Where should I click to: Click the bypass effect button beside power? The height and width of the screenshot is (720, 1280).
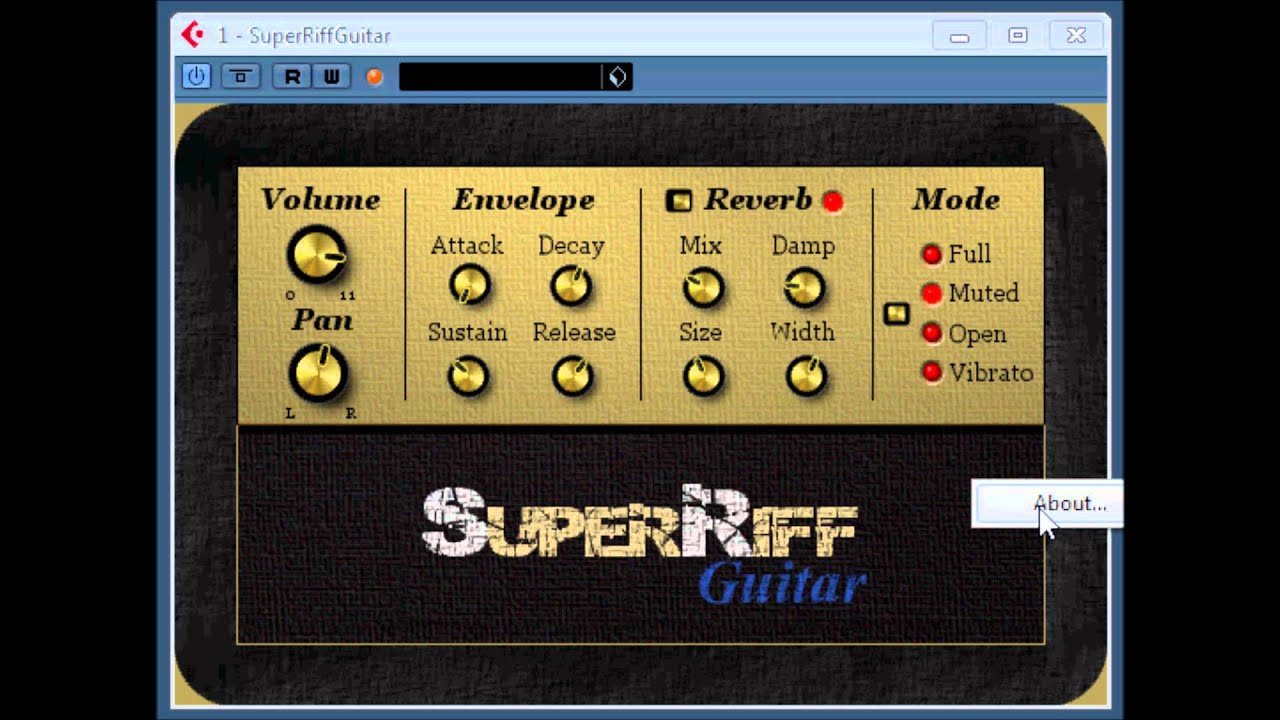coord(240,76)
